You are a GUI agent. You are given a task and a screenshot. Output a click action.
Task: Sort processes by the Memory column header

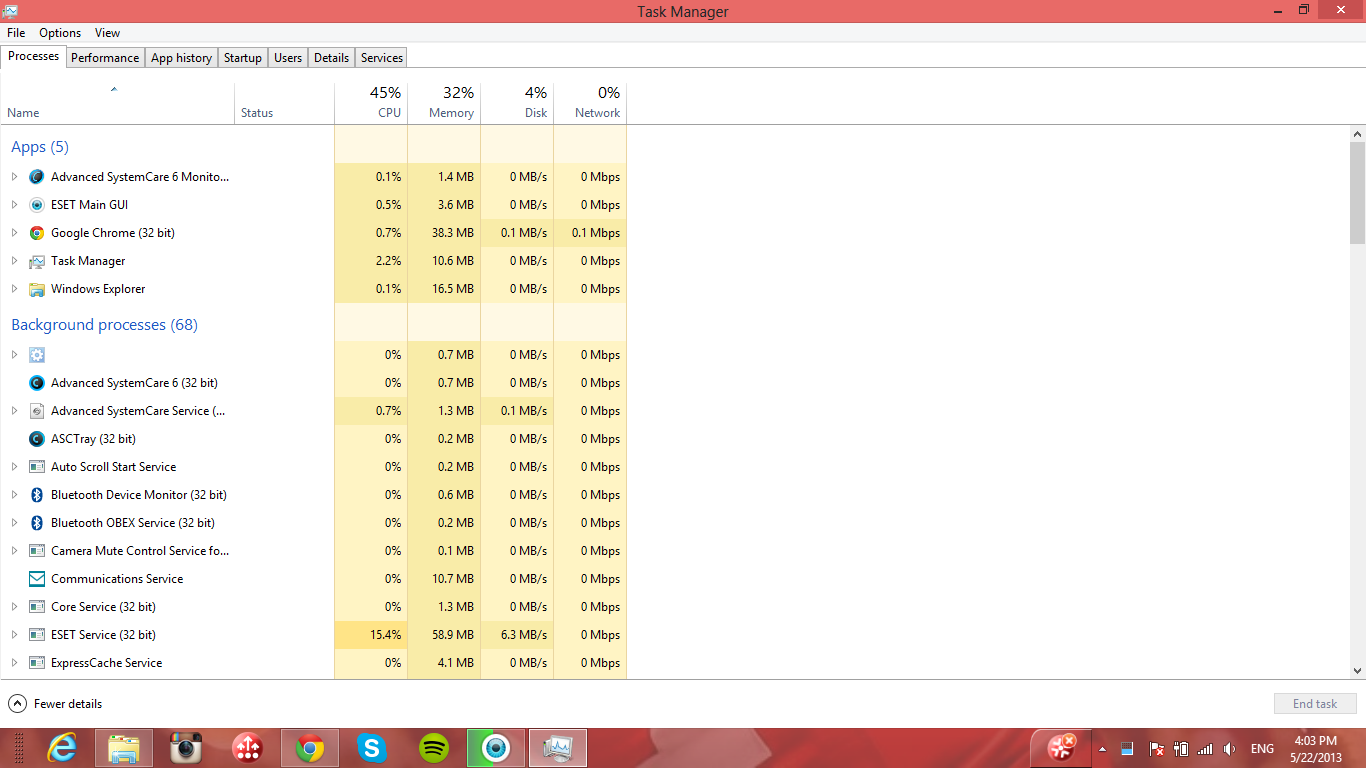click(444, 102)
